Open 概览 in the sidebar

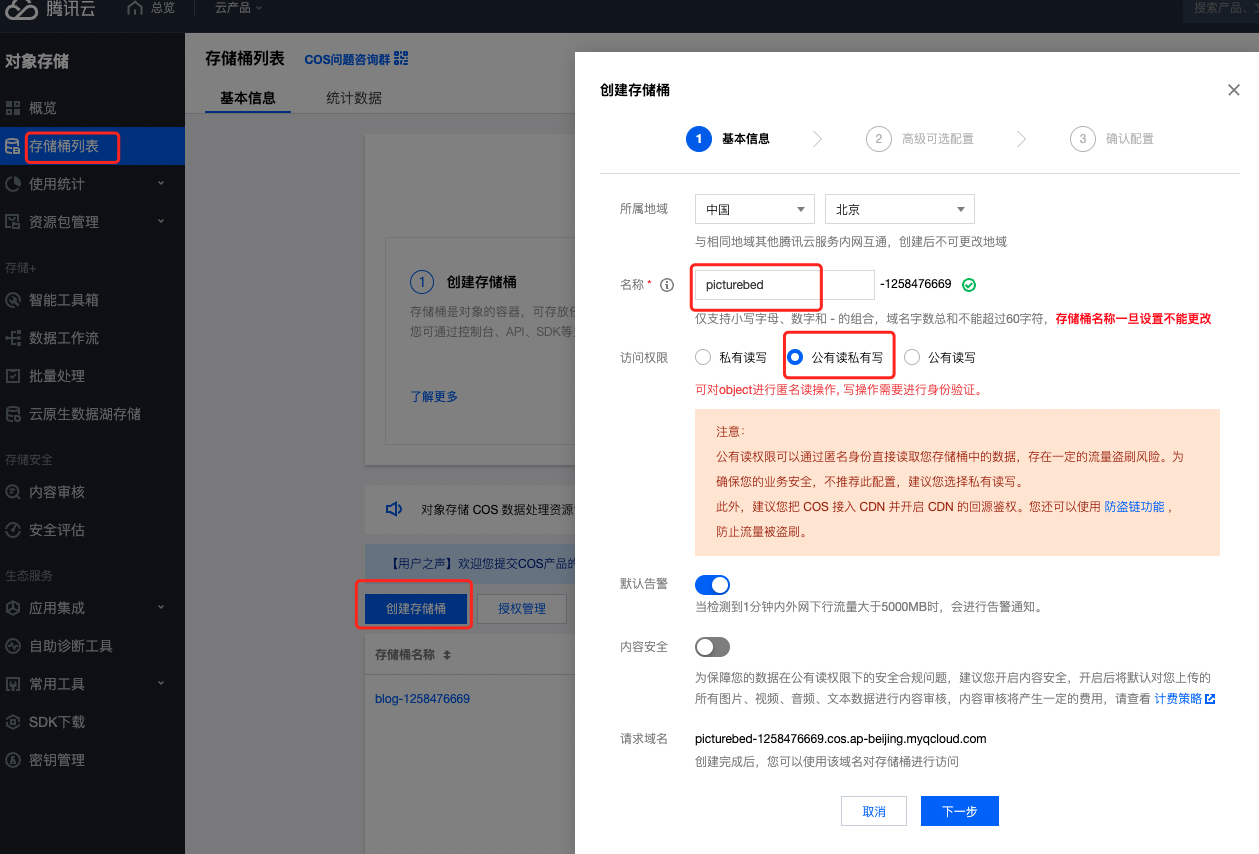92,108
